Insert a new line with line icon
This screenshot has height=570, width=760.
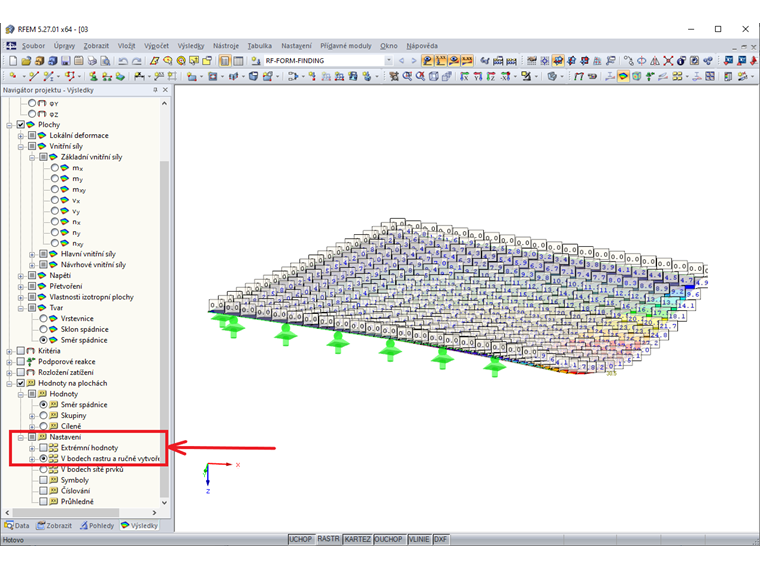(33, 76)
